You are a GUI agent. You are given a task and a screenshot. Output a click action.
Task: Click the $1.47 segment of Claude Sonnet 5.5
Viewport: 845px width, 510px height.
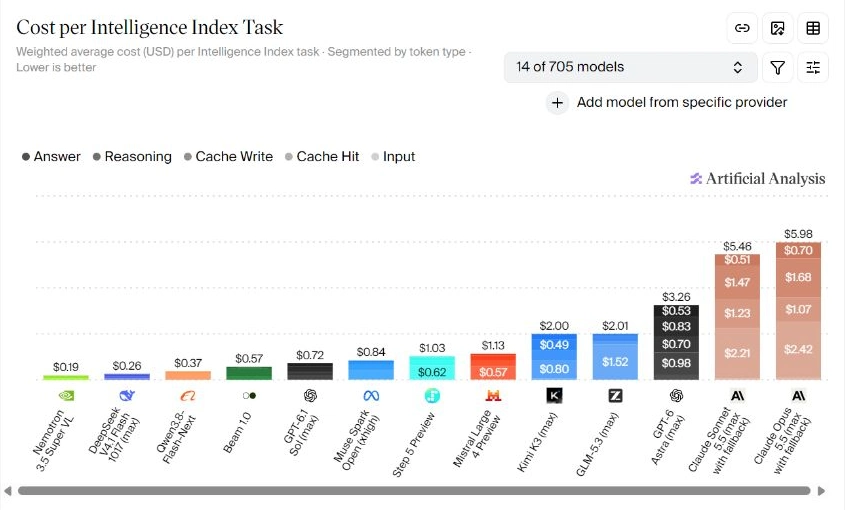tap(737, 282)
